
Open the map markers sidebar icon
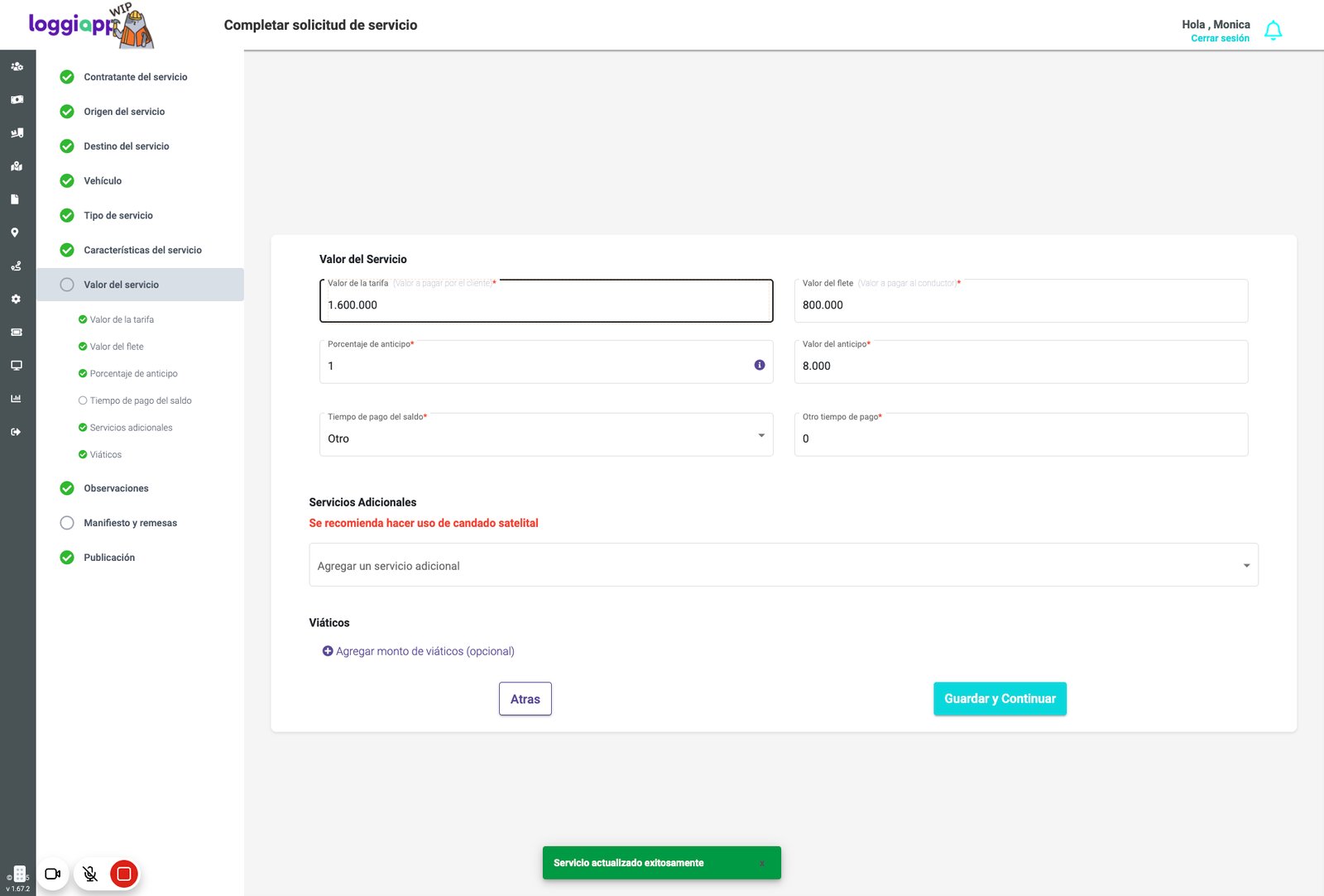coord(17,166)
